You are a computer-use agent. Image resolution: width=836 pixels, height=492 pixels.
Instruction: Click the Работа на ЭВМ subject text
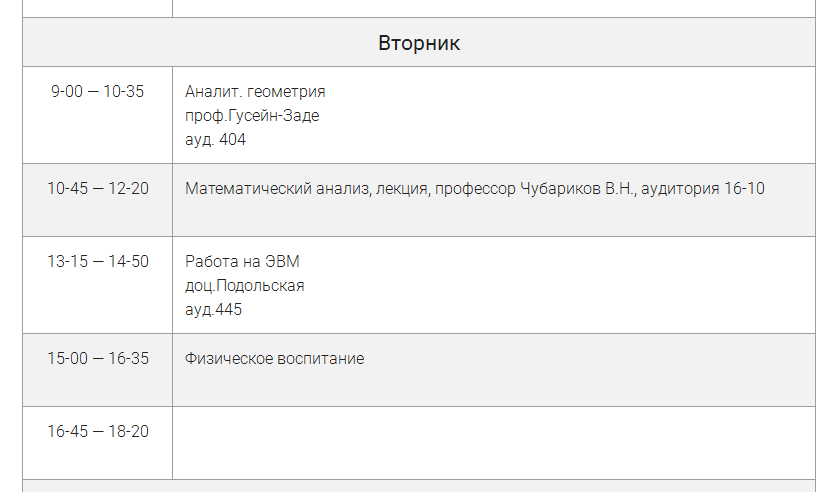242,262
